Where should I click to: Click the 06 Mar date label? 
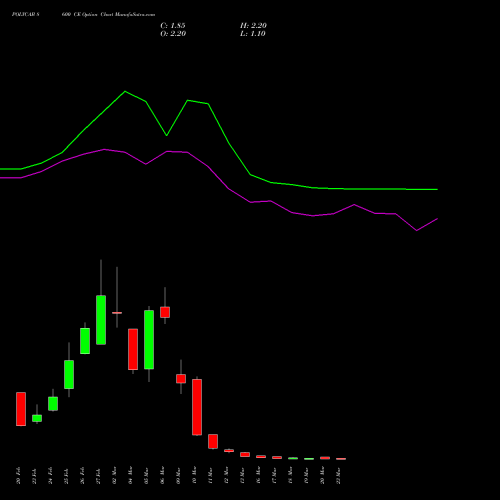tap(162, 475)
